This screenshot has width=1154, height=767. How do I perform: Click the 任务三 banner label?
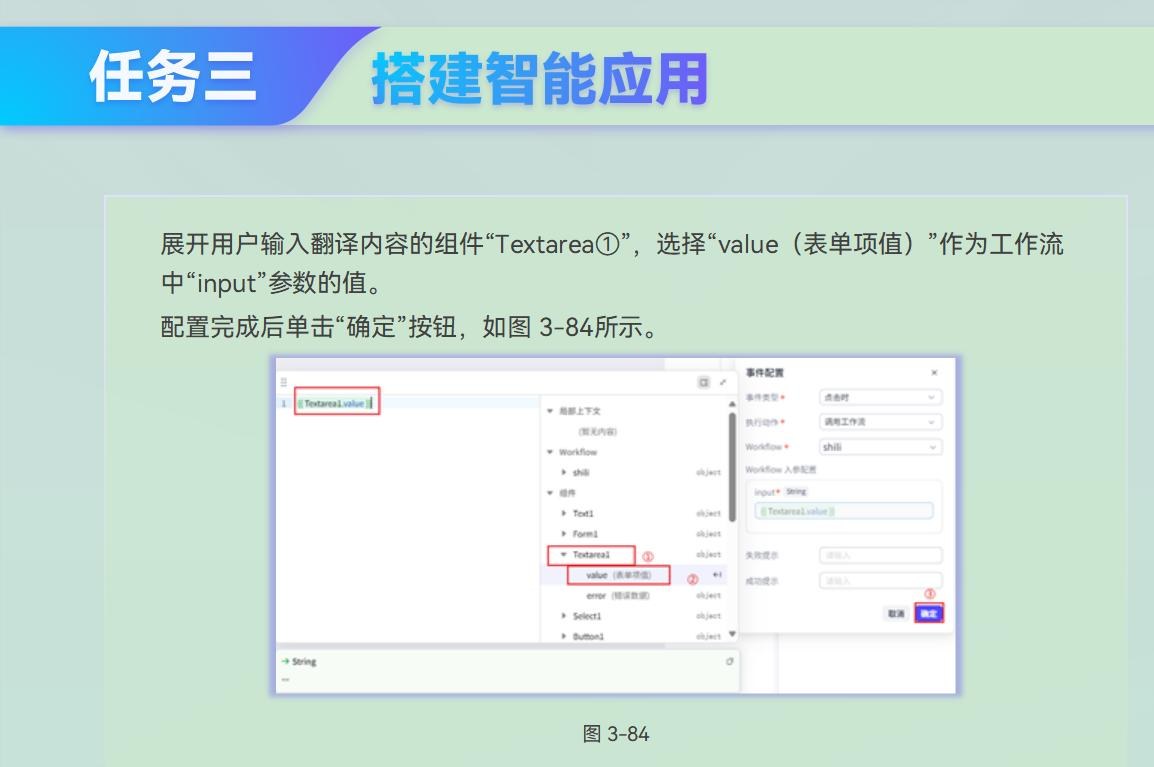(x=173, y=77)
